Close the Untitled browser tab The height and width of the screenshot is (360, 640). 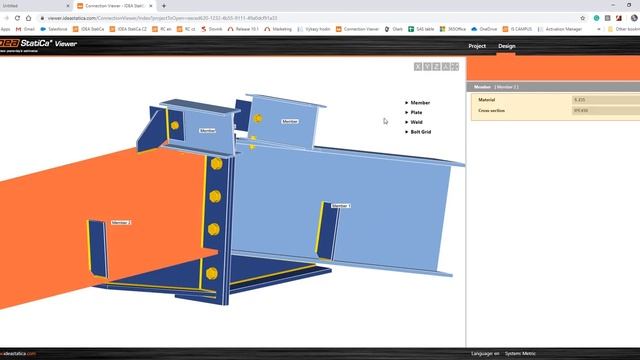68,6
